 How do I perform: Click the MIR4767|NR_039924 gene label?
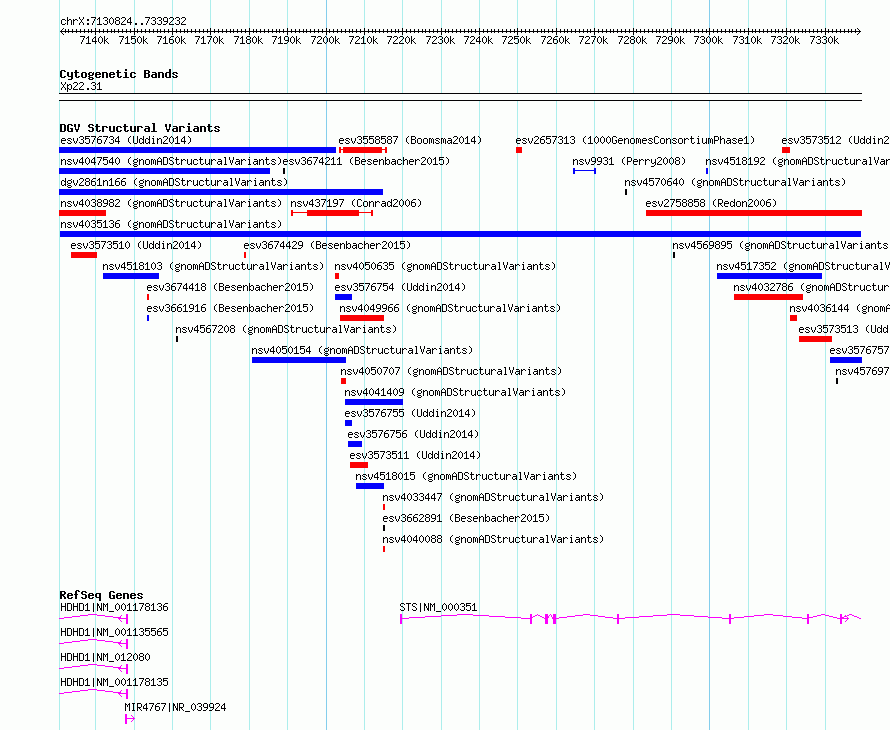pyautogui.click(x=175, y=707)
